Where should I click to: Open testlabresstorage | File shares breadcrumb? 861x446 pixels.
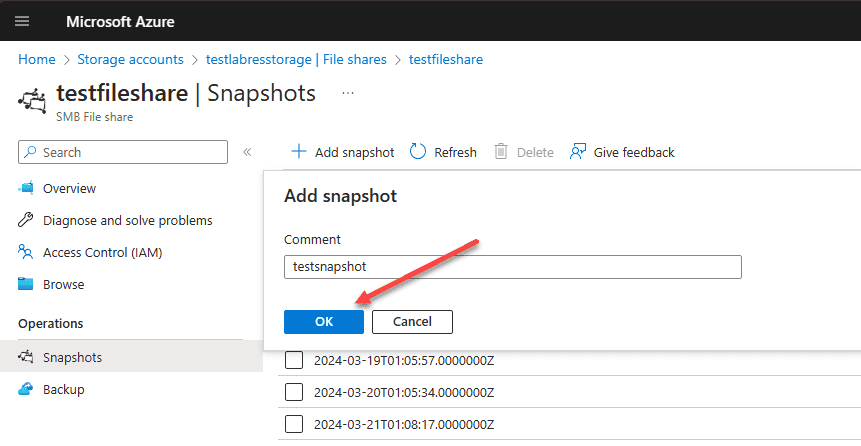tap(296, 59)
